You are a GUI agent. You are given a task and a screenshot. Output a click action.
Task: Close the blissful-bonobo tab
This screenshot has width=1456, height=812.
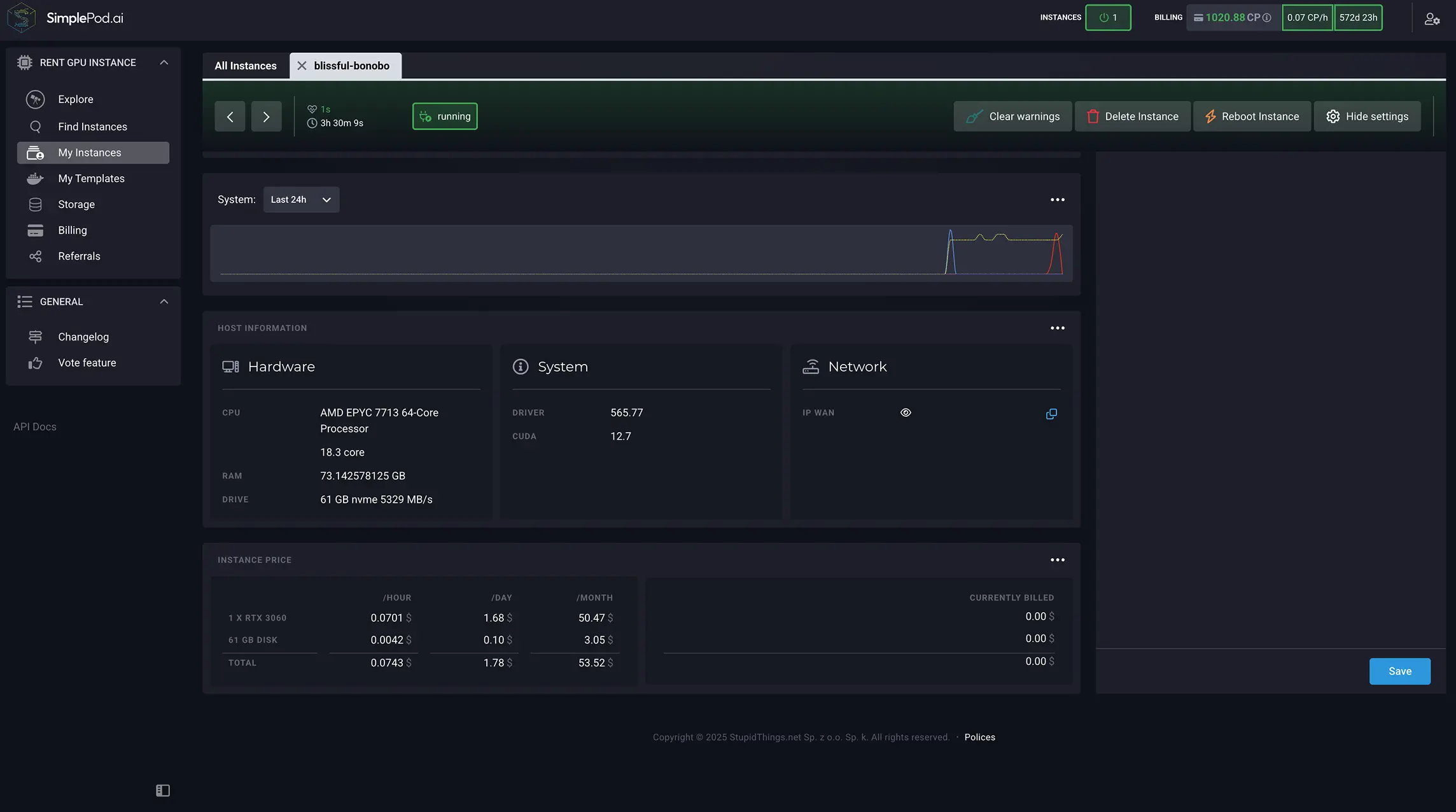[302, 66]
